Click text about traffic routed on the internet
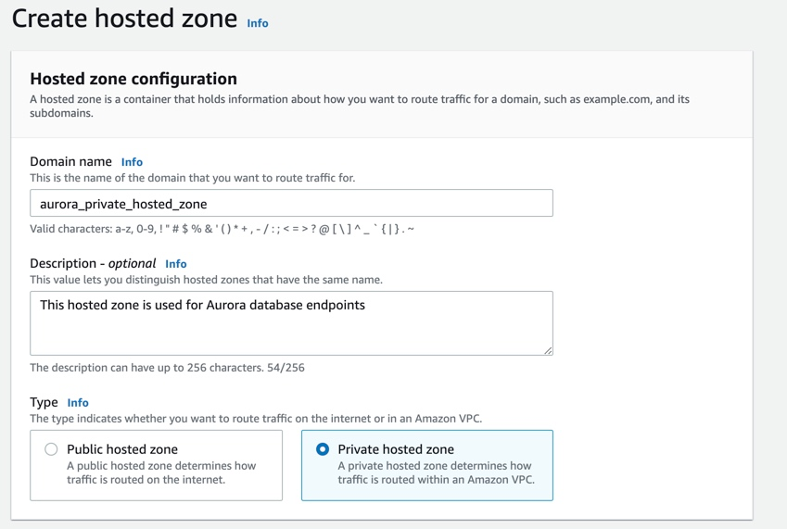The height and width of the screenshot is (529, 787). tap(161, 473)
